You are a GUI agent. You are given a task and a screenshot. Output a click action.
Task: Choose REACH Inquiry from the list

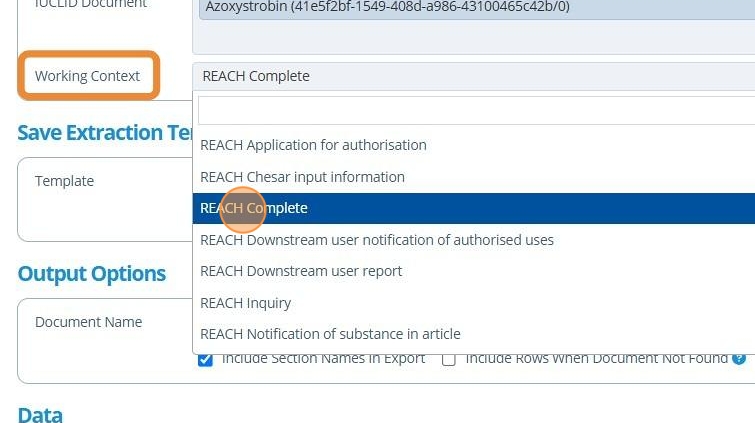pos(474,303)
